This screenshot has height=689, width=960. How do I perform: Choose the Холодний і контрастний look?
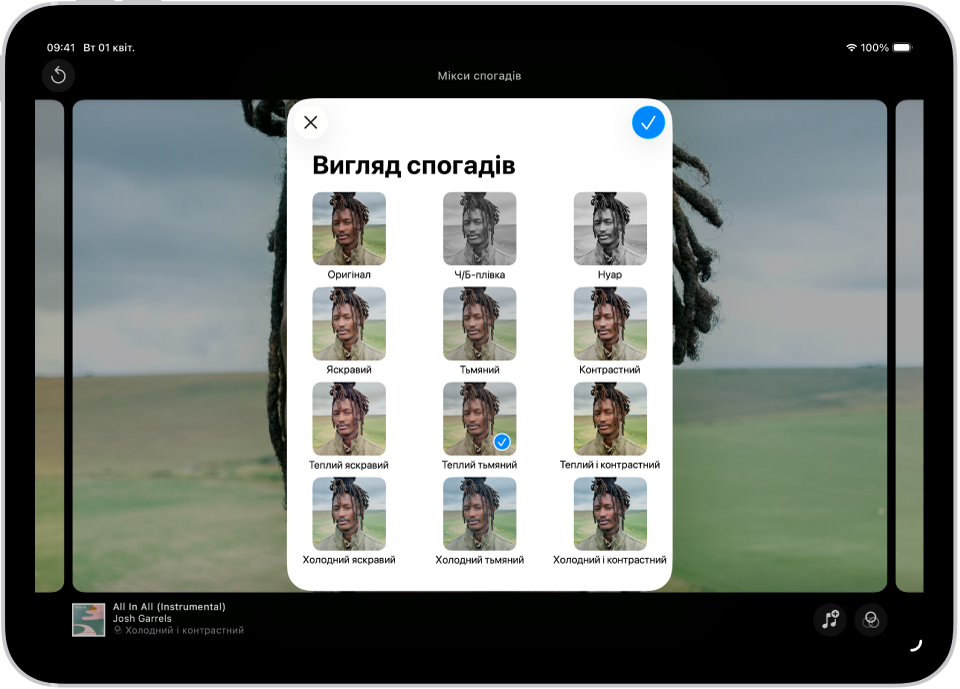pyautogui.click(x=610, y=513)
